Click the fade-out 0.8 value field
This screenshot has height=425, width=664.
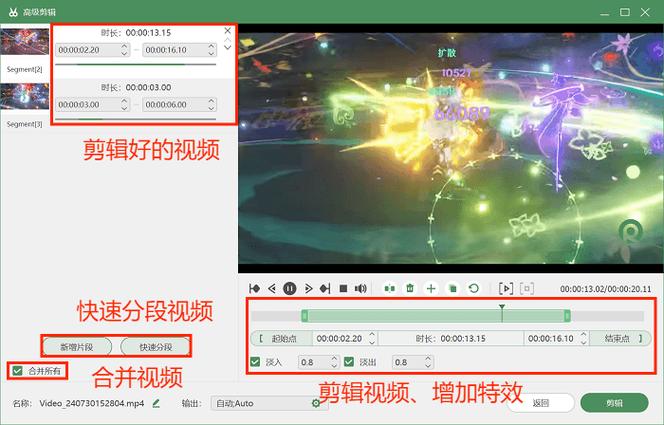[408, 362]
